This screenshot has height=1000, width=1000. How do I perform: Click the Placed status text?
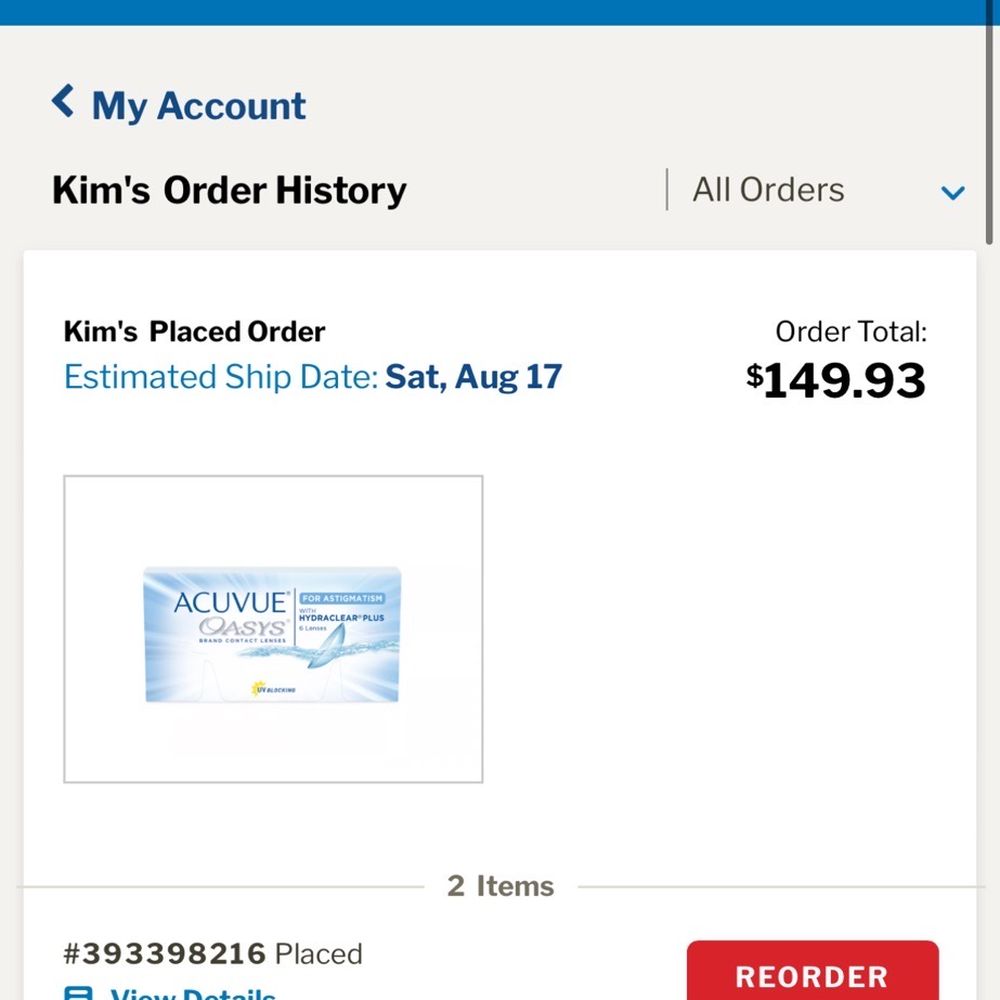point(318,954)
